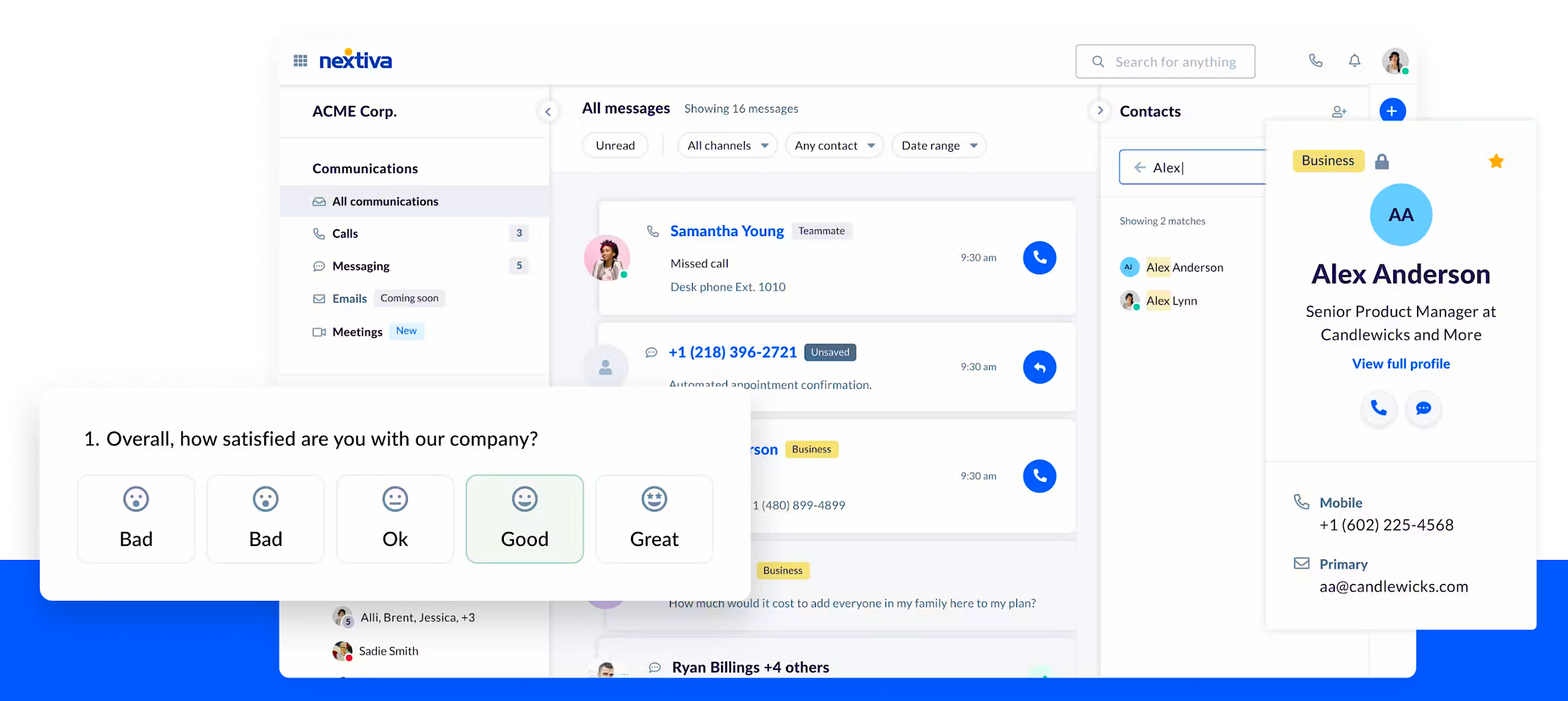This screenshot has width=1568, height=701.
Task: Message Alex Anderson via chat icon
Action: click(1423, 408)
